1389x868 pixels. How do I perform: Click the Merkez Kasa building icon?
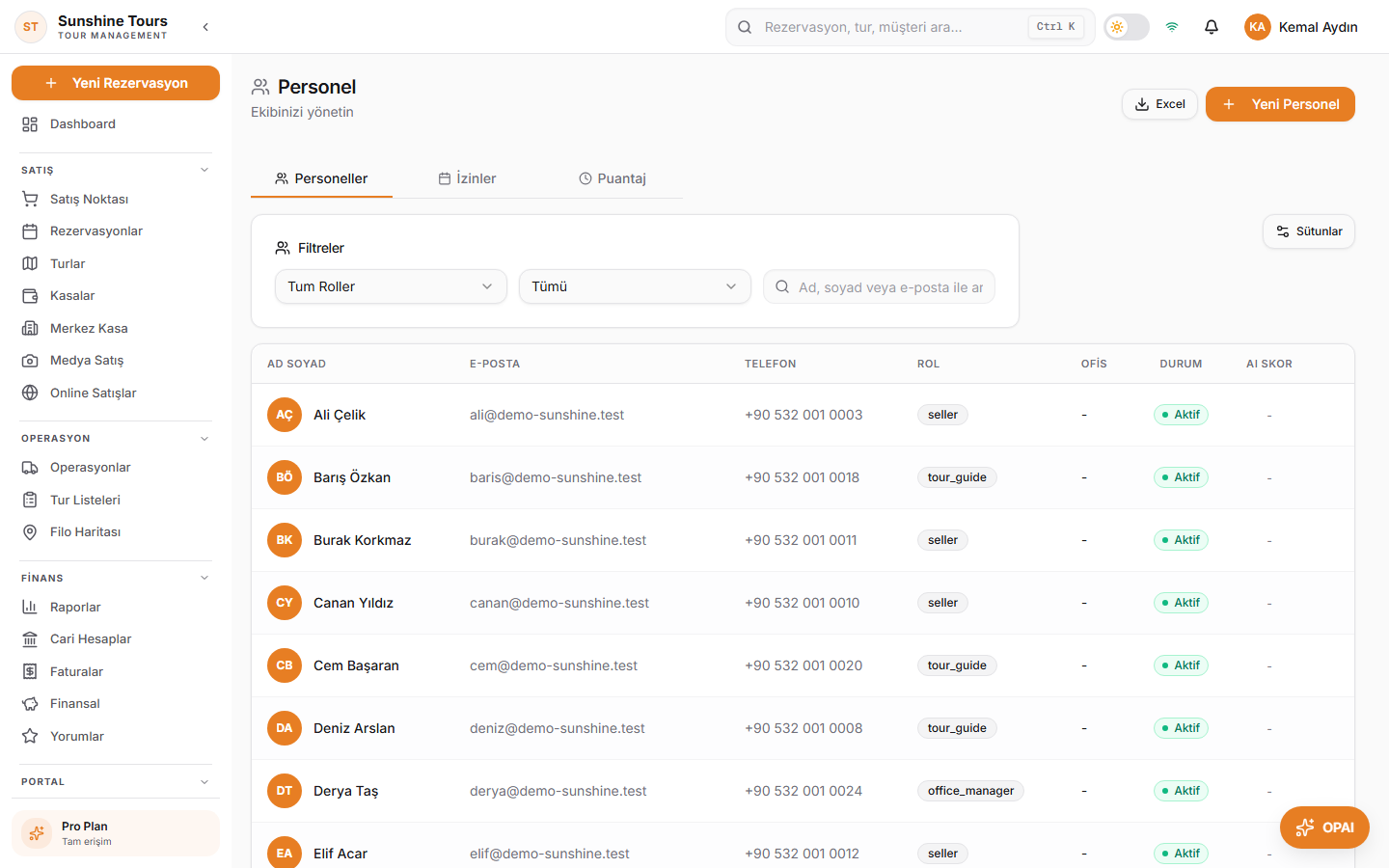(30, 328)
